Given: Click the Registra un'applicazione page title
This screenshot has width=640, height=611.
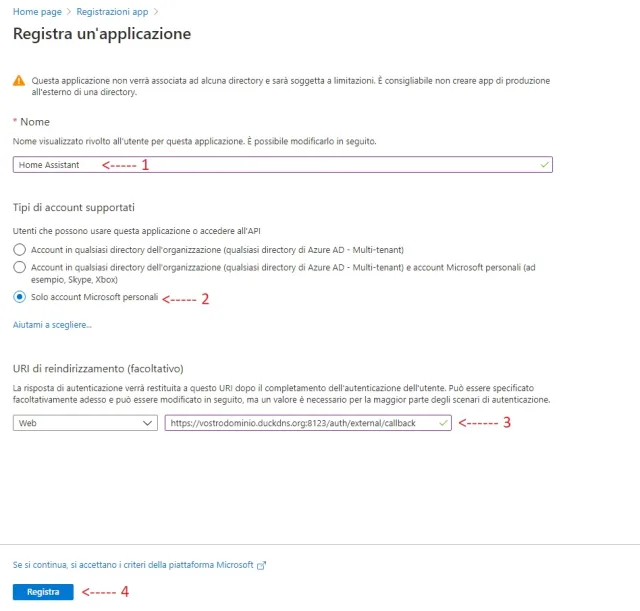Looking at the screenshot, I should click(101, 34).
